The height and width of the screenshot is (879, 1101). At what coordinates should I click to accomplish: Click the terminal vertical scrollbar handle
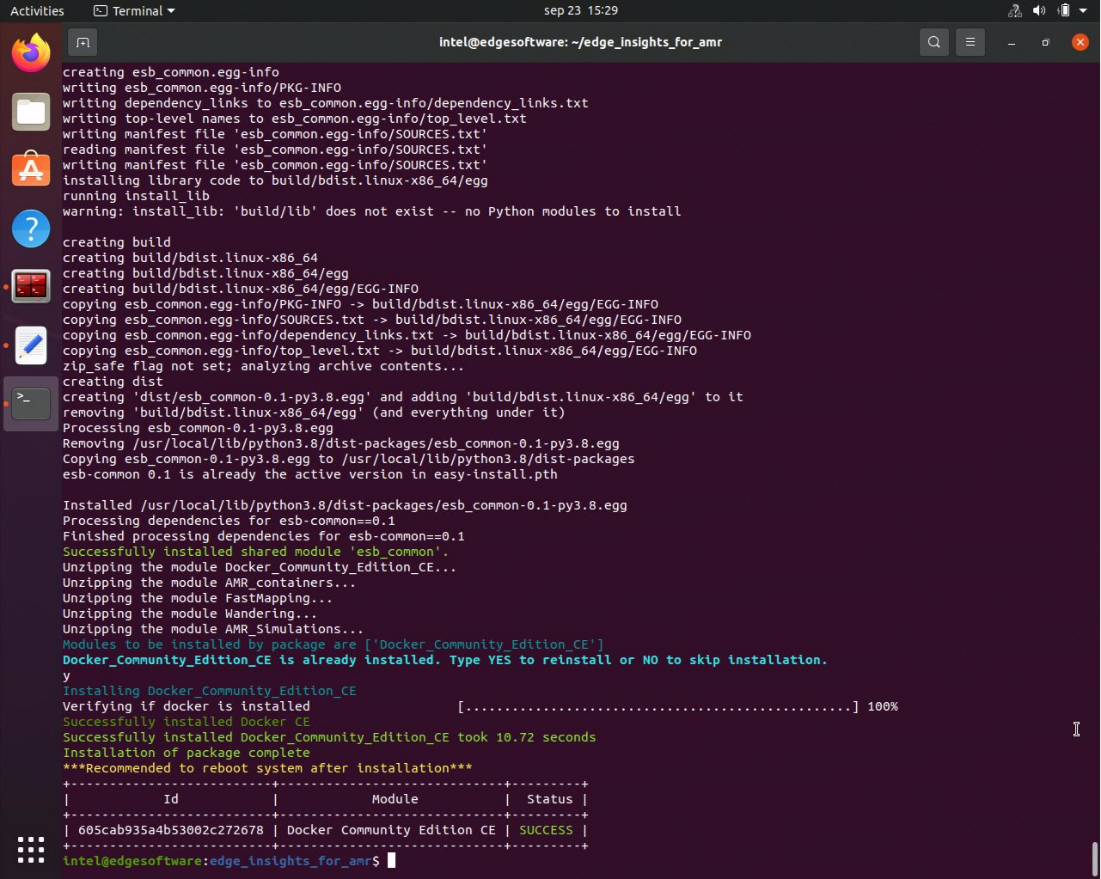(1095, 858)
